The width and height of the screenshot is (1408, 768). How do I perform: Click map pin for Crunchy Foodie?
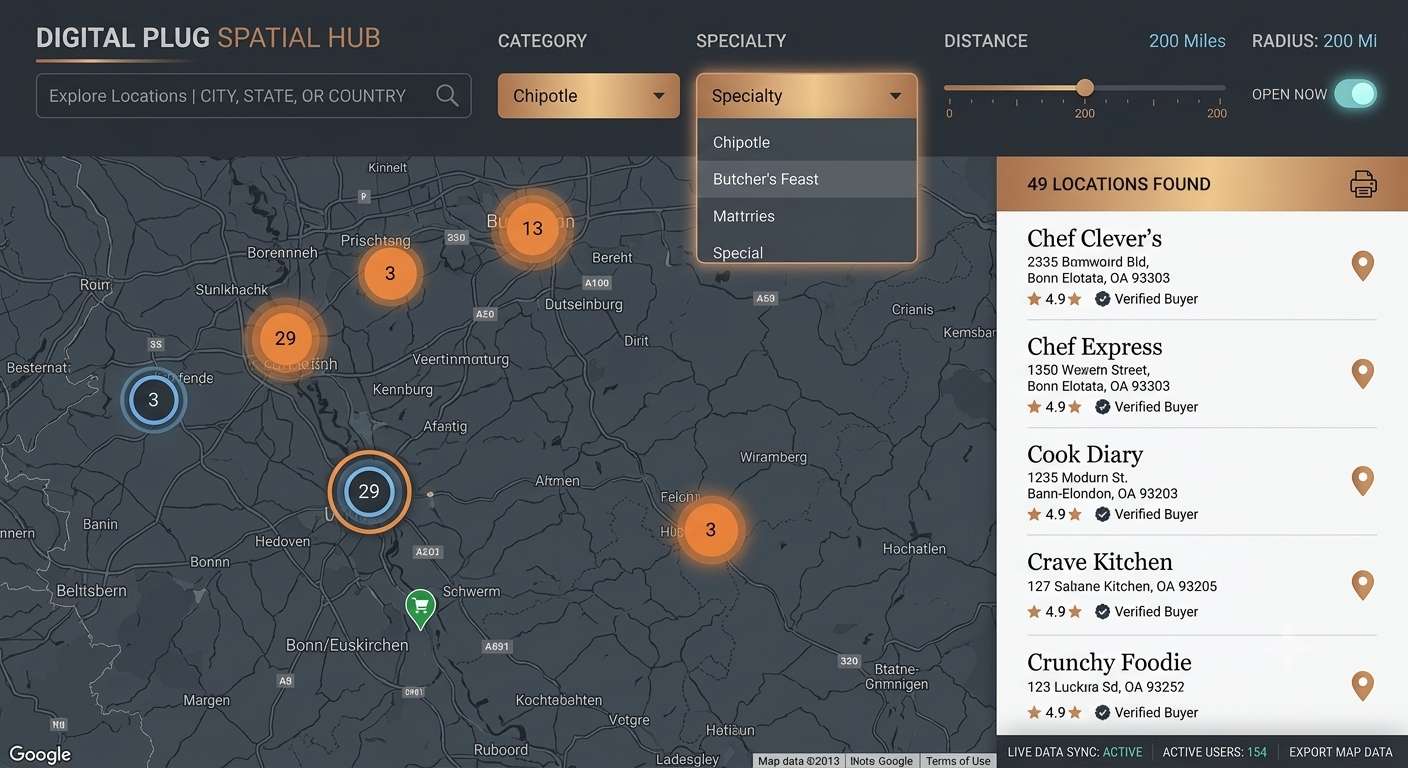coord(1362,686)
